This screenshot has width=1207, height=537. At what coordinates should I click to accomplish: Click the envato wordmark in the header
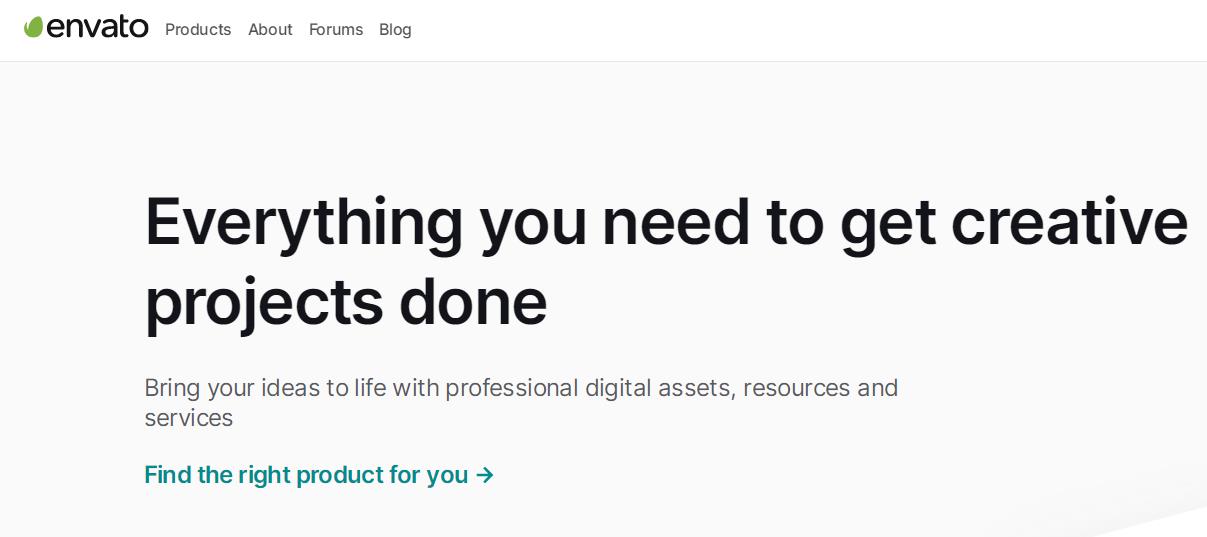[x=97, y=28]
